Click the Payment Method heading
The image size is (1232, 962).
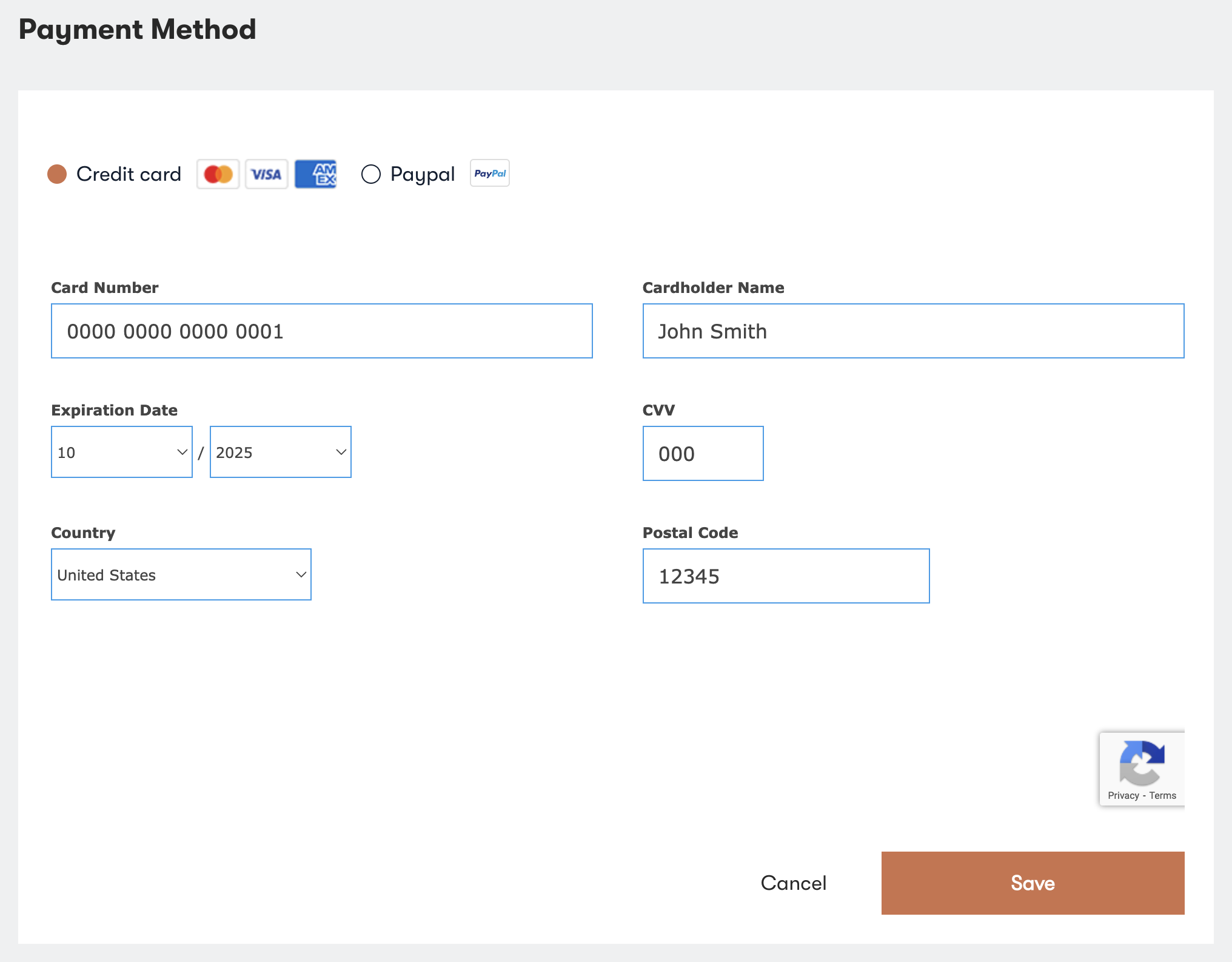pos(138,30)
